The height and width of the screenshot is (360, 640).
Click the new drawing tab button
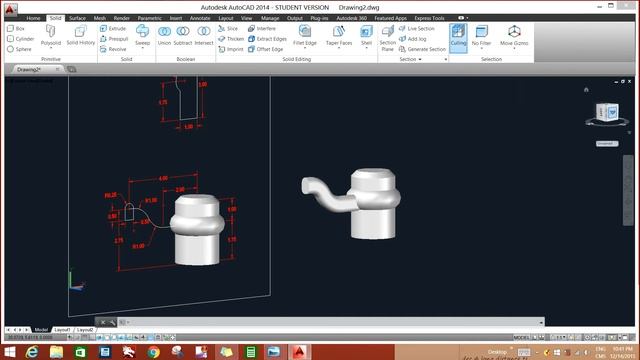[x=71, y=69]
